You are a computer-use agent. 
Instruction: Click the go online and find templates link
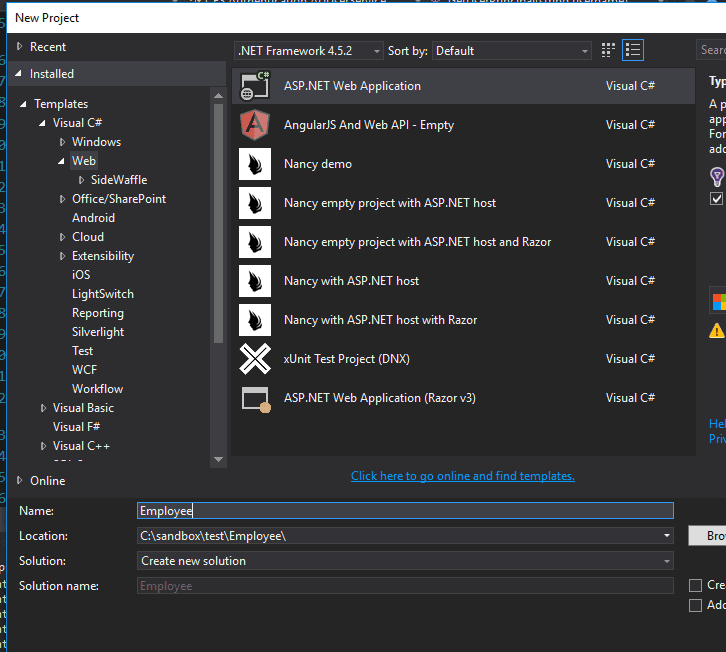coord(462,476)
